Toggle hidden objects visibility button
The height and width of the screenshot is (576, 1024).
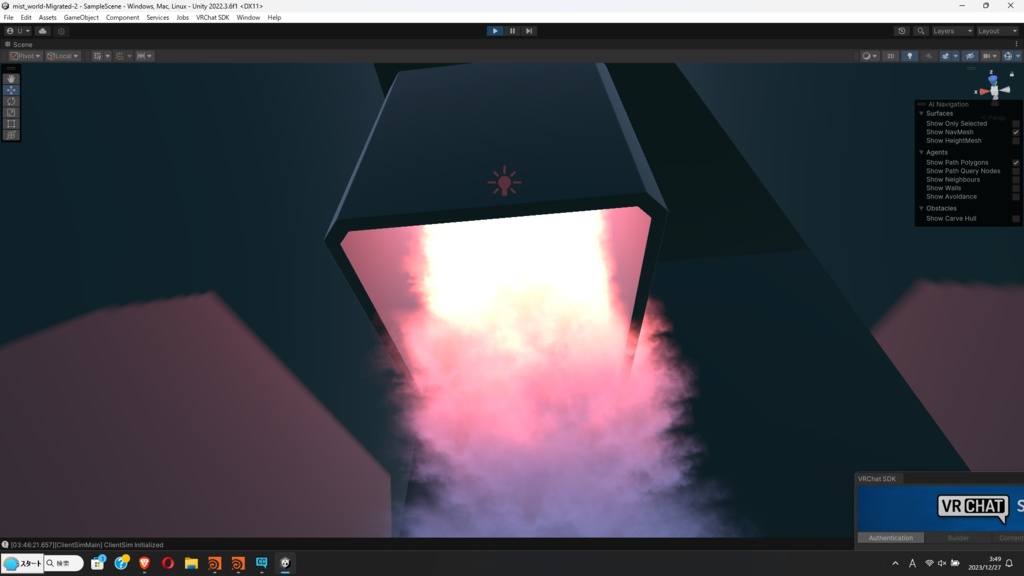pos(970,56)
